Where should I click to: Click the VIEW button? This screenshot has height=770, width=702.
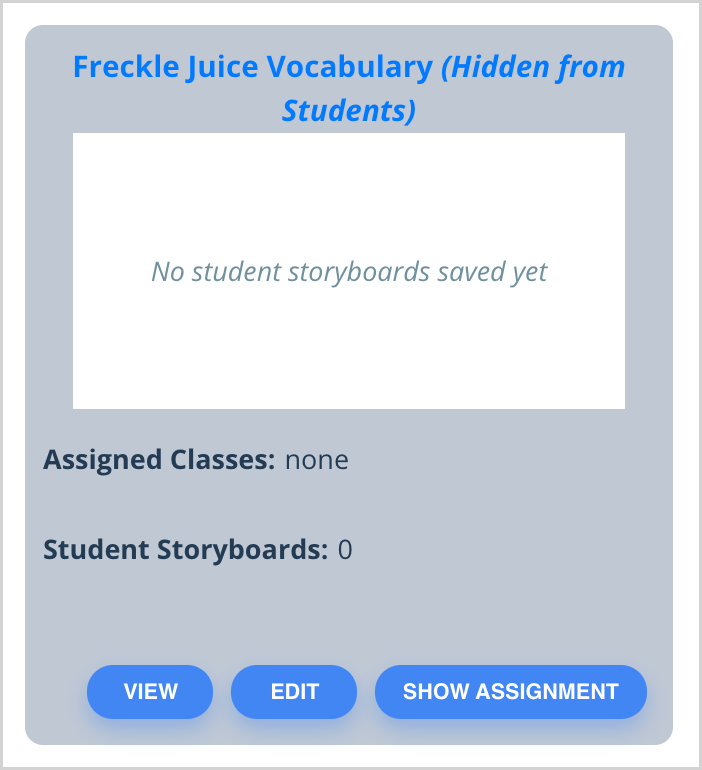coord(150,692)
